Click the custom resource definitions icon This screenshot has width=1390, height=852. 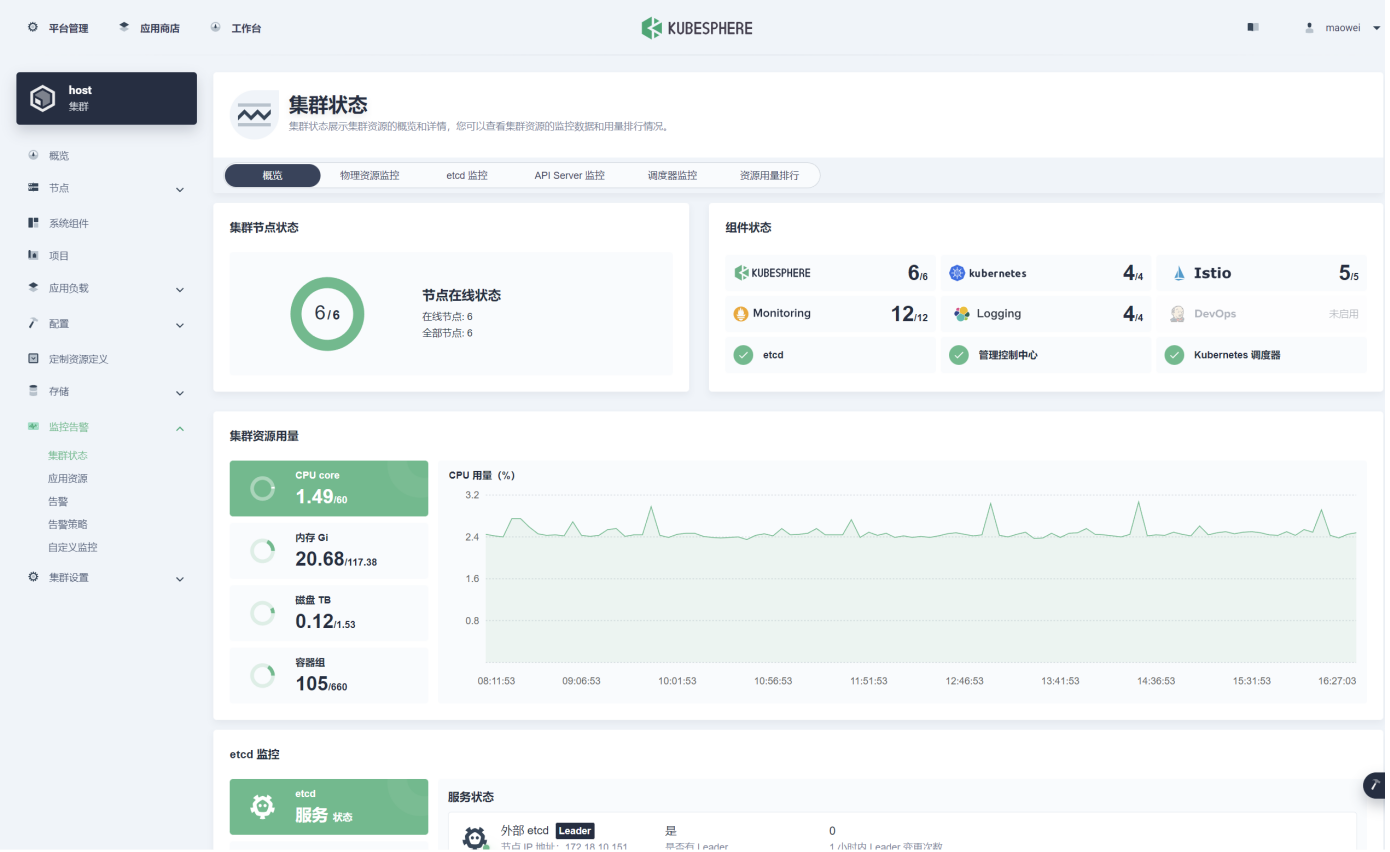click(33, 358)
